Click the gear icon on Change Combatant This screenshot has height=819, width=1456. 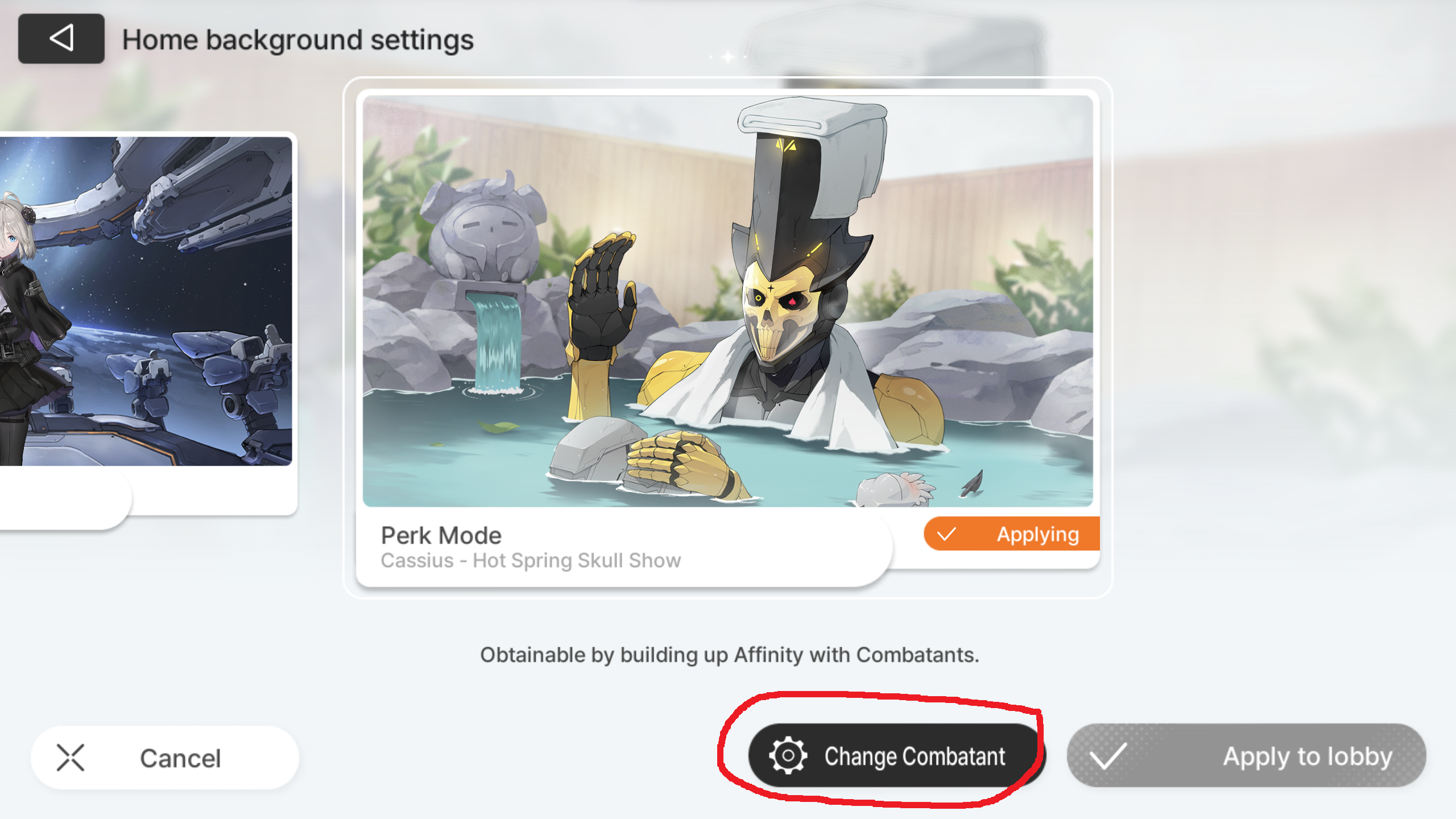coord(788,755)
